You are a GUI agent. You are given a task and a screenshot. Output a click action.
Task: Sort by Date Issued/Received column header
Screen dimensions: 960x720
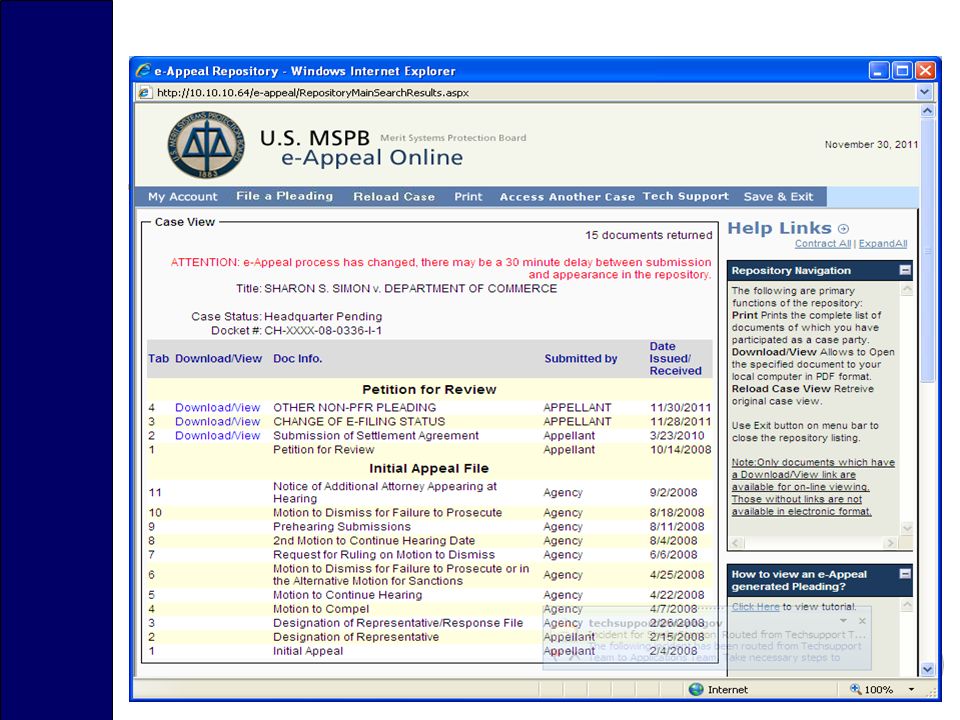675,359
